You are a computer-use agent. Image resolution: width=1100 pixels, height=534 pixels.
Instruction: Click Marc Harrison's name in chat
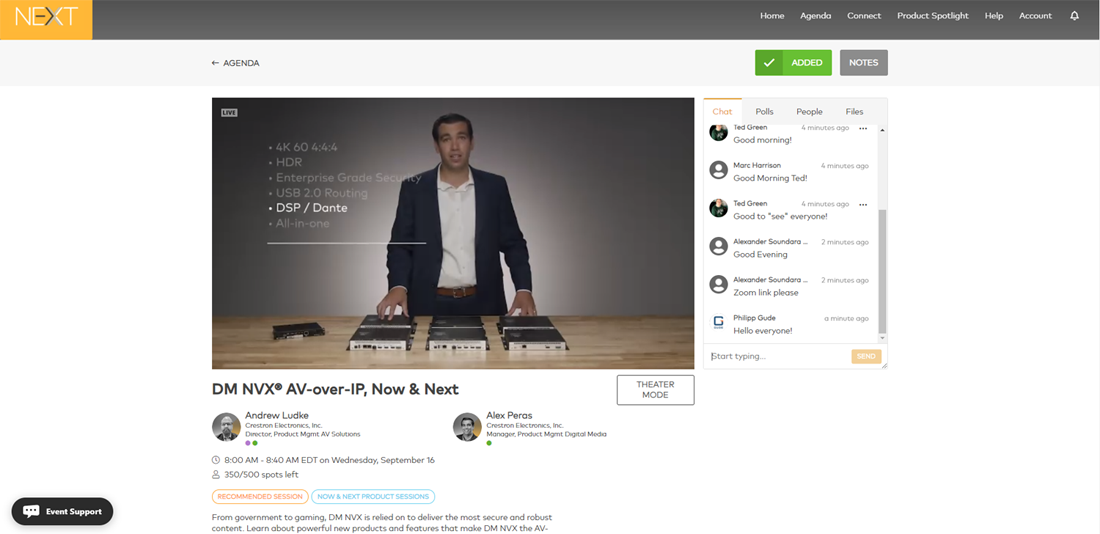point(757,166)
